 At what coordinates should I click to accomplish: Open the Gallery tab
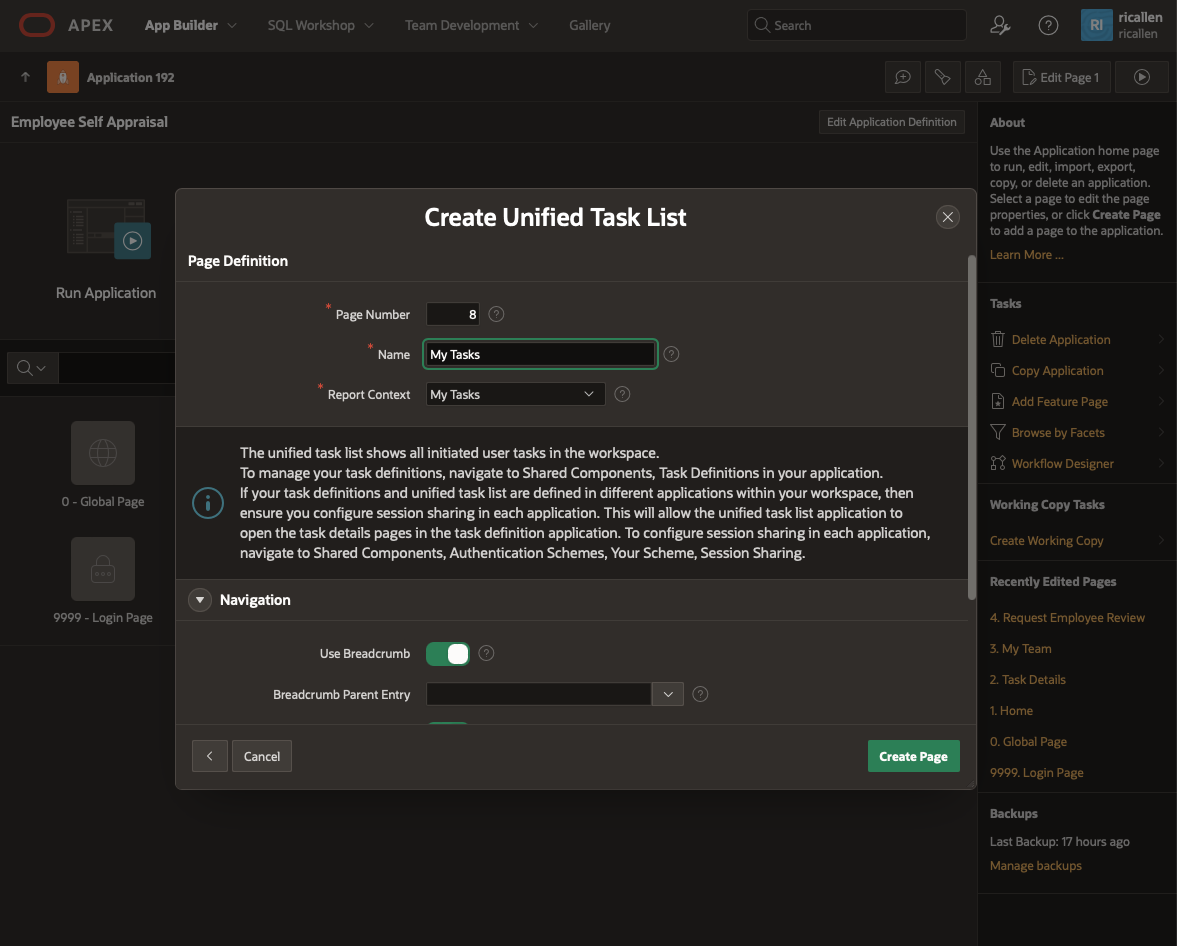click(589, 25)
